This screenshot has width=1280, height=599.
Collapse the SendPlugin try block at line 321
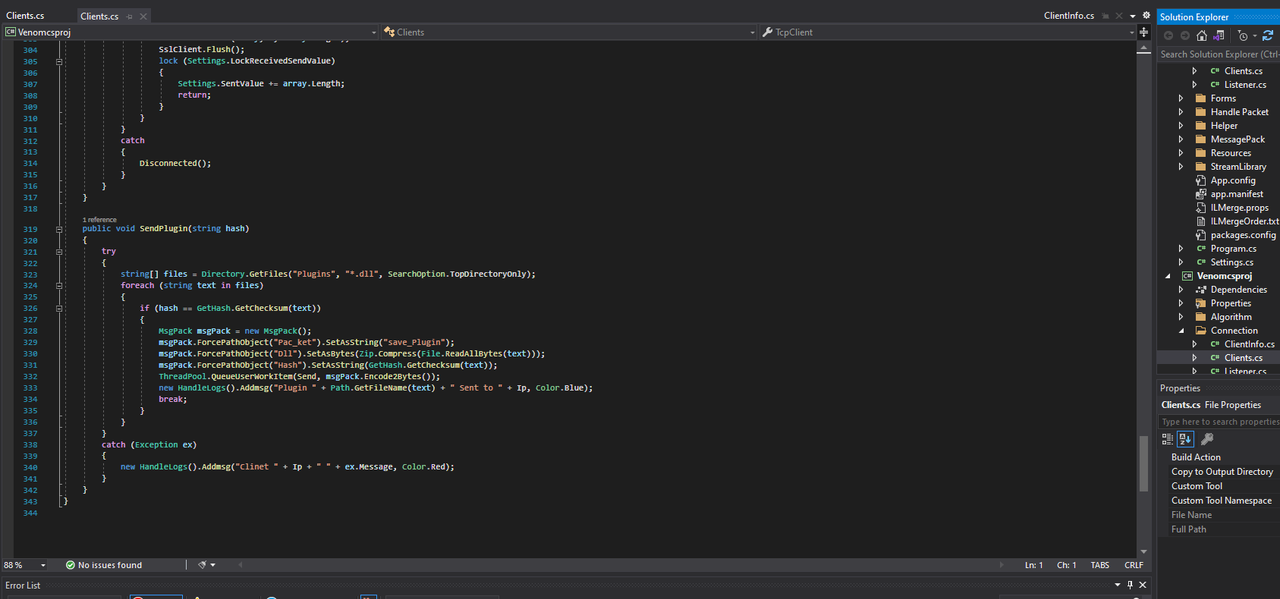point(60,252)
